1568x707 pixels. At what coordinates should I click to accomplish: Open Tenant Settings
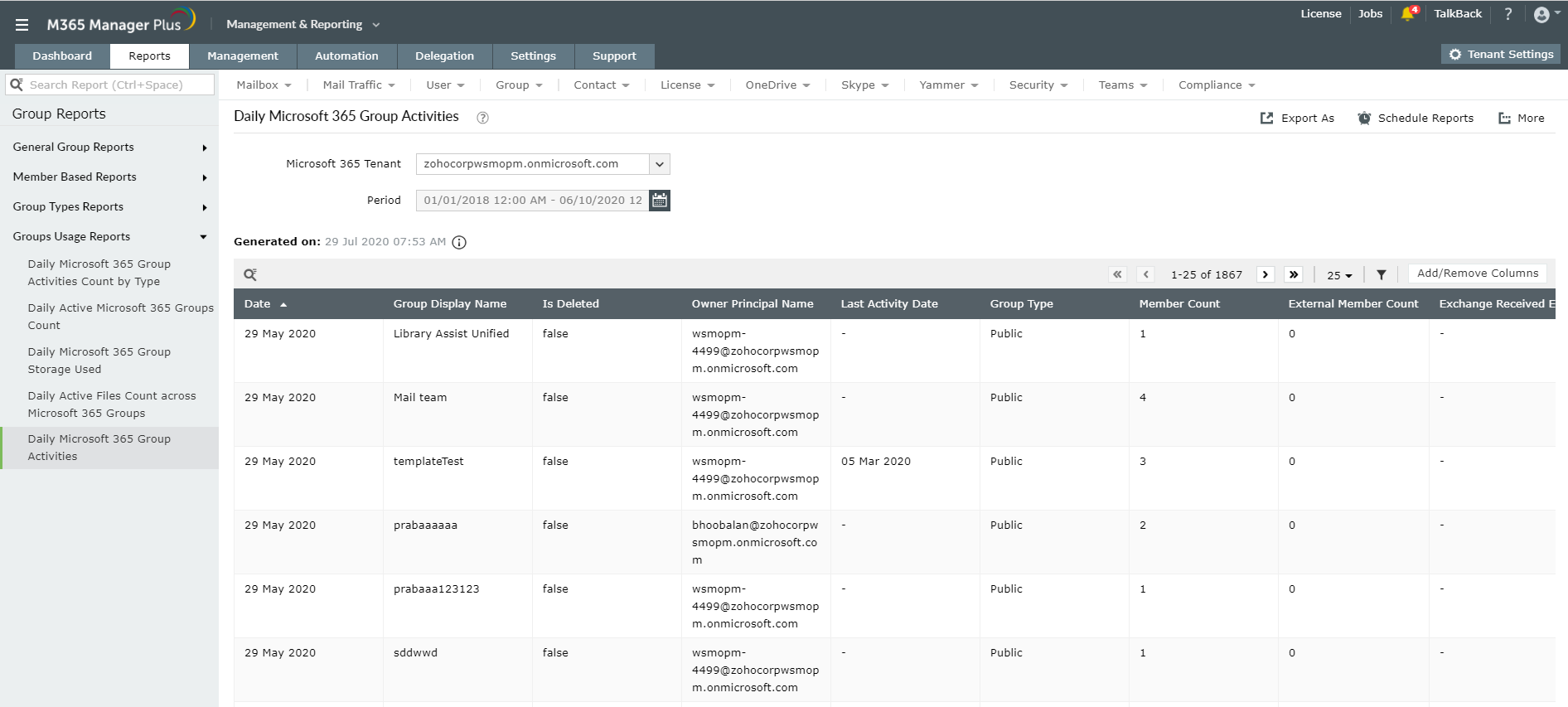(x=1501, y=55)
